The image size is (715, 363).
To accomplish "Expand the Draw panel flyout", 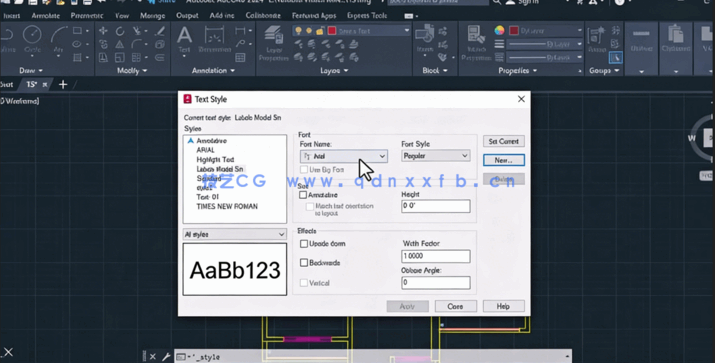I will pos(31,71).
